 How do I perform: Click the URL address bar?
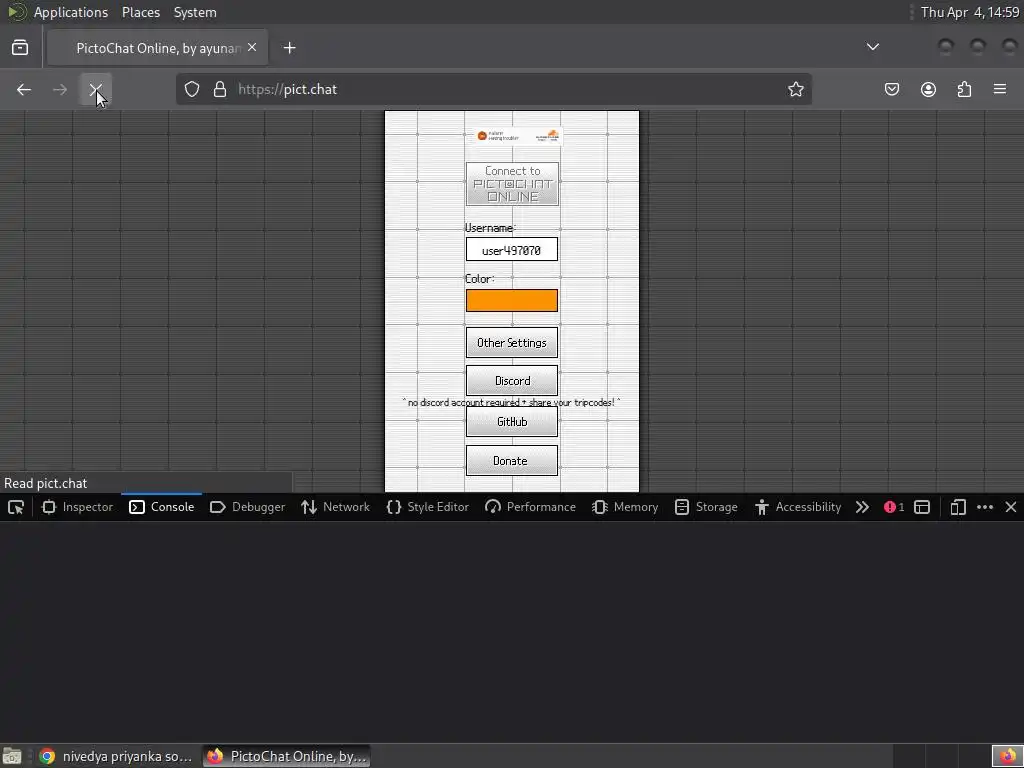click(x=494, y=89)
